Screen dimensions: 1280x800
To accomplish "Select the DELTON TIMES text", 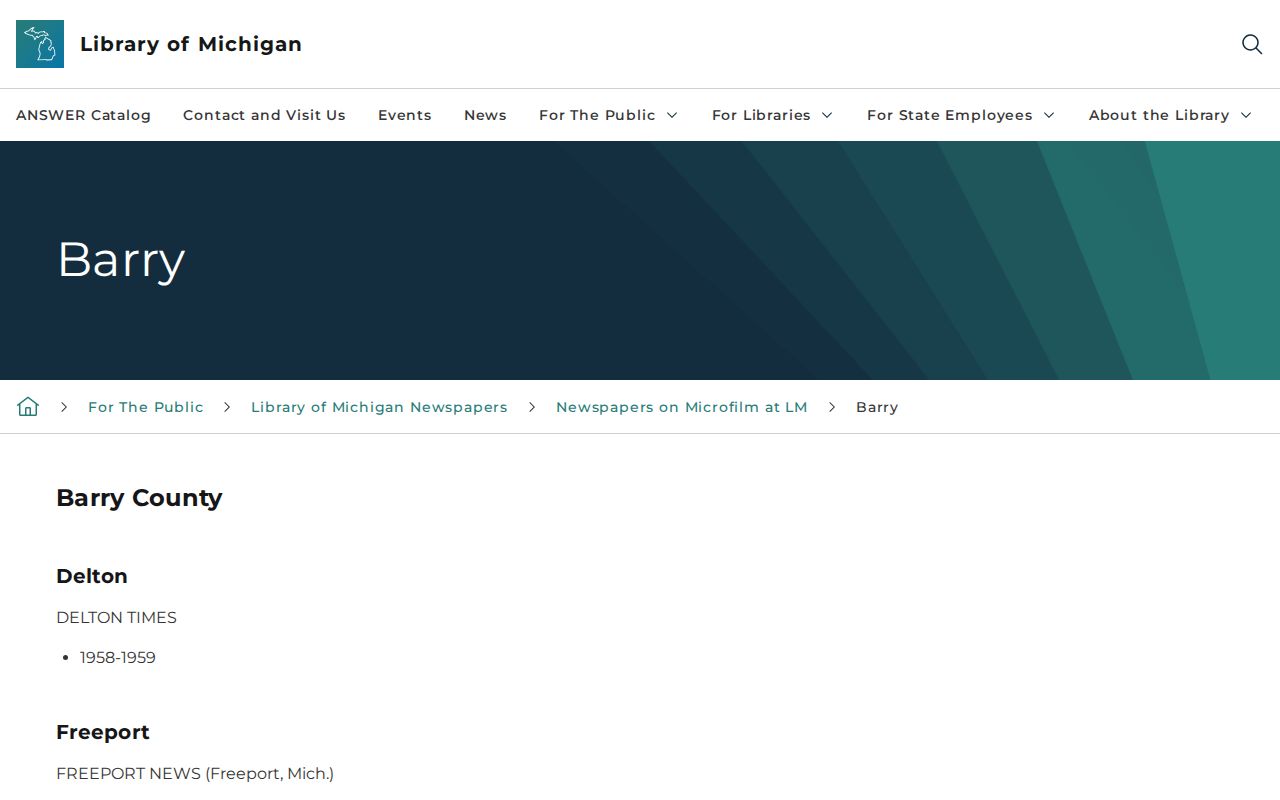I will (116, 618).
